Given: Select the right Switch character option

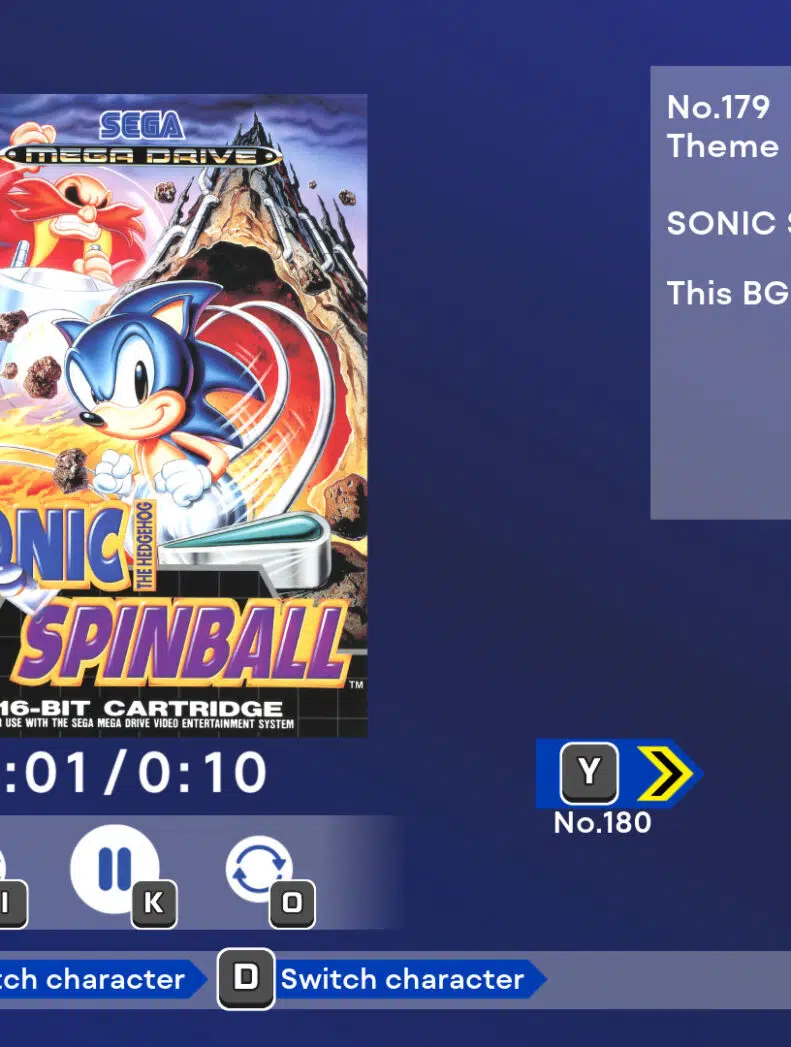Looking at the screenshot, I should point(402,980).
